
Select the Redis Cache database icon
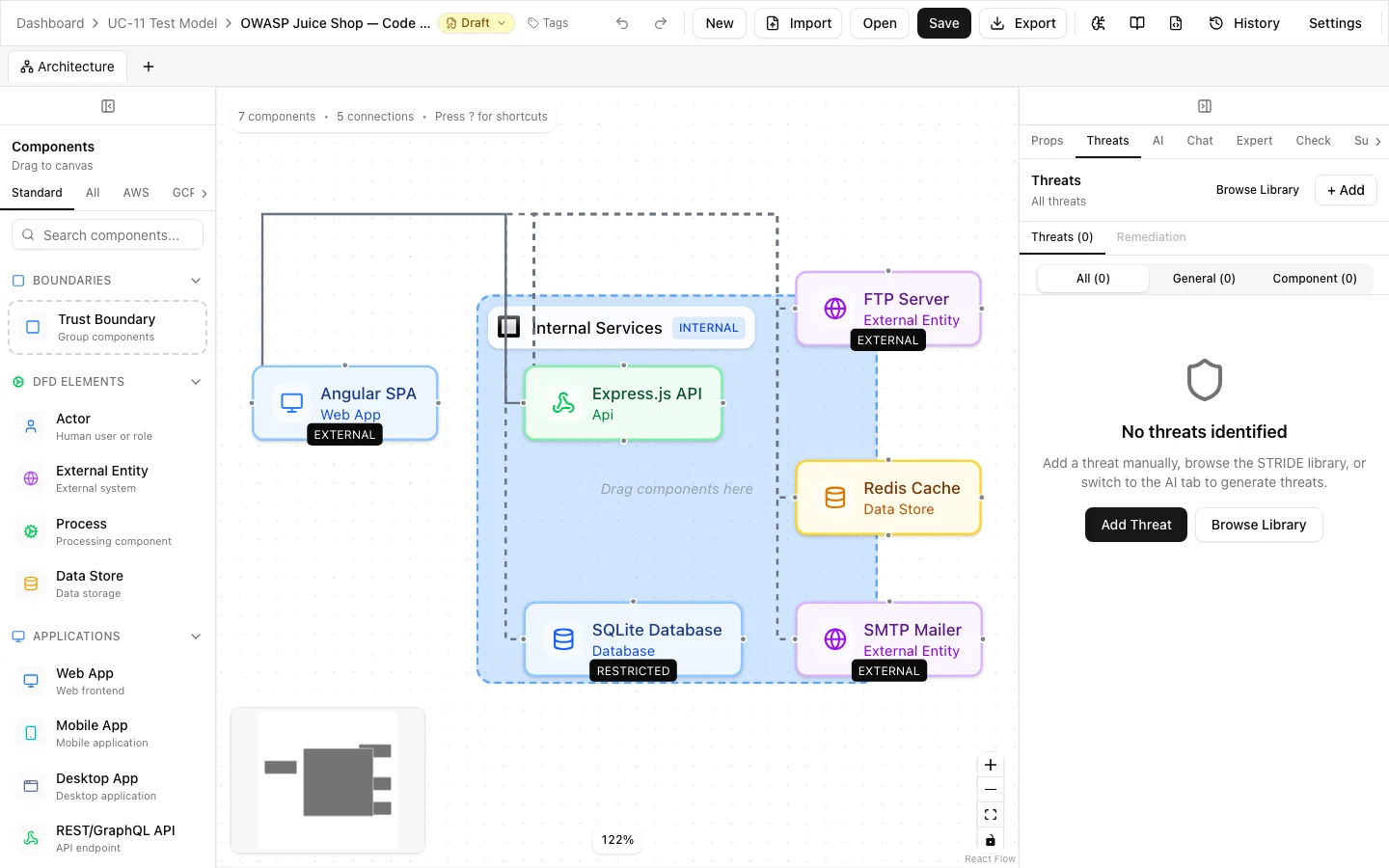(x=835, y=498)
